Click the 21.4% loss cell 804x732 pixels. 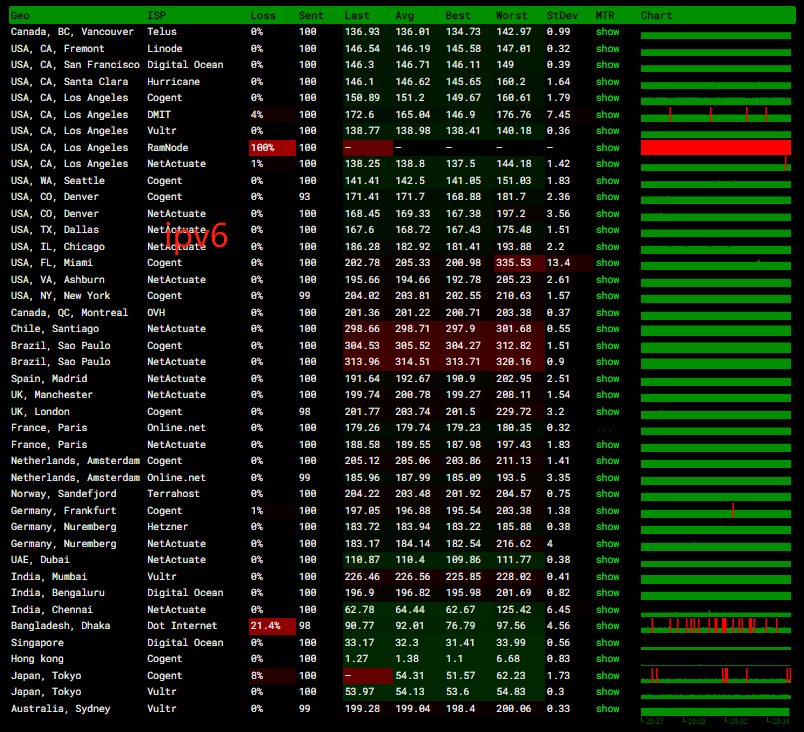tap(272, 626)
